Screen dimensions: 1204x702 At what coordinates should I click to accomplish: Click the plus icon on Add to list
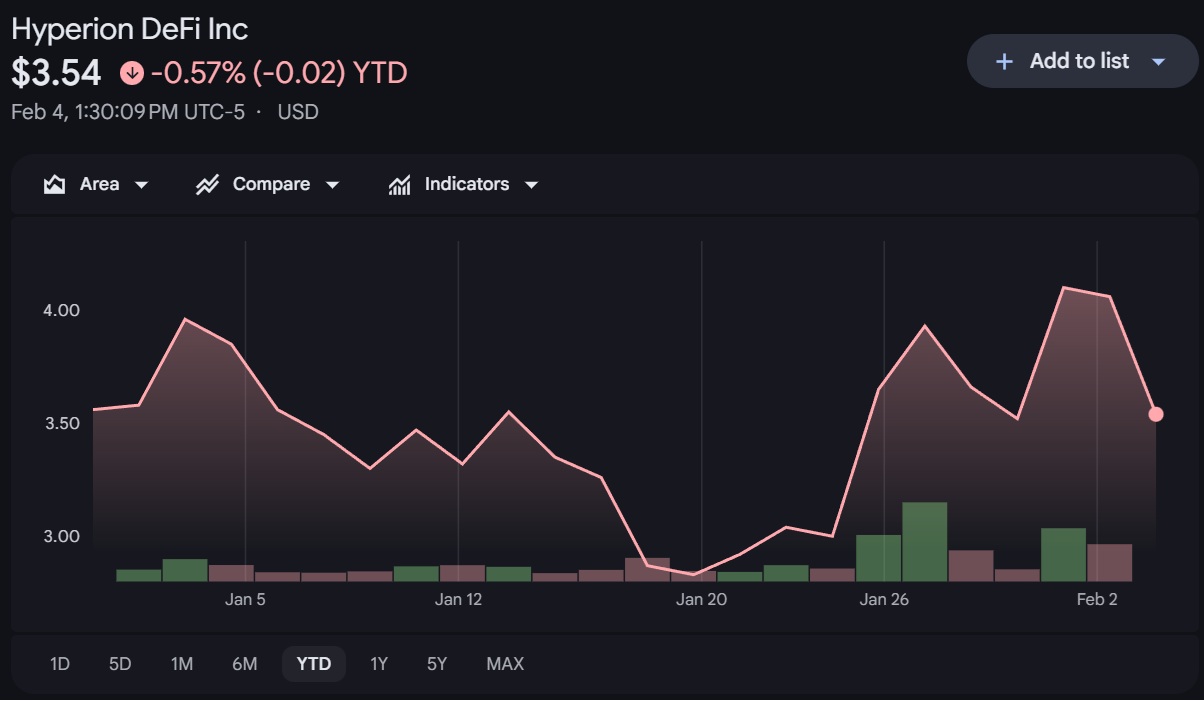1005,61
